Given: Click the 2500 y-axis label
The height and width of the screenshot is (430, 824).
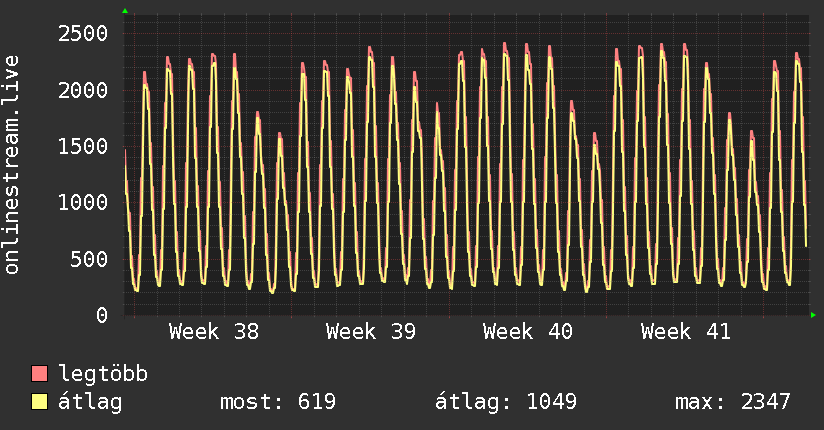Looking at the screenshot, I should coord(83,34).
